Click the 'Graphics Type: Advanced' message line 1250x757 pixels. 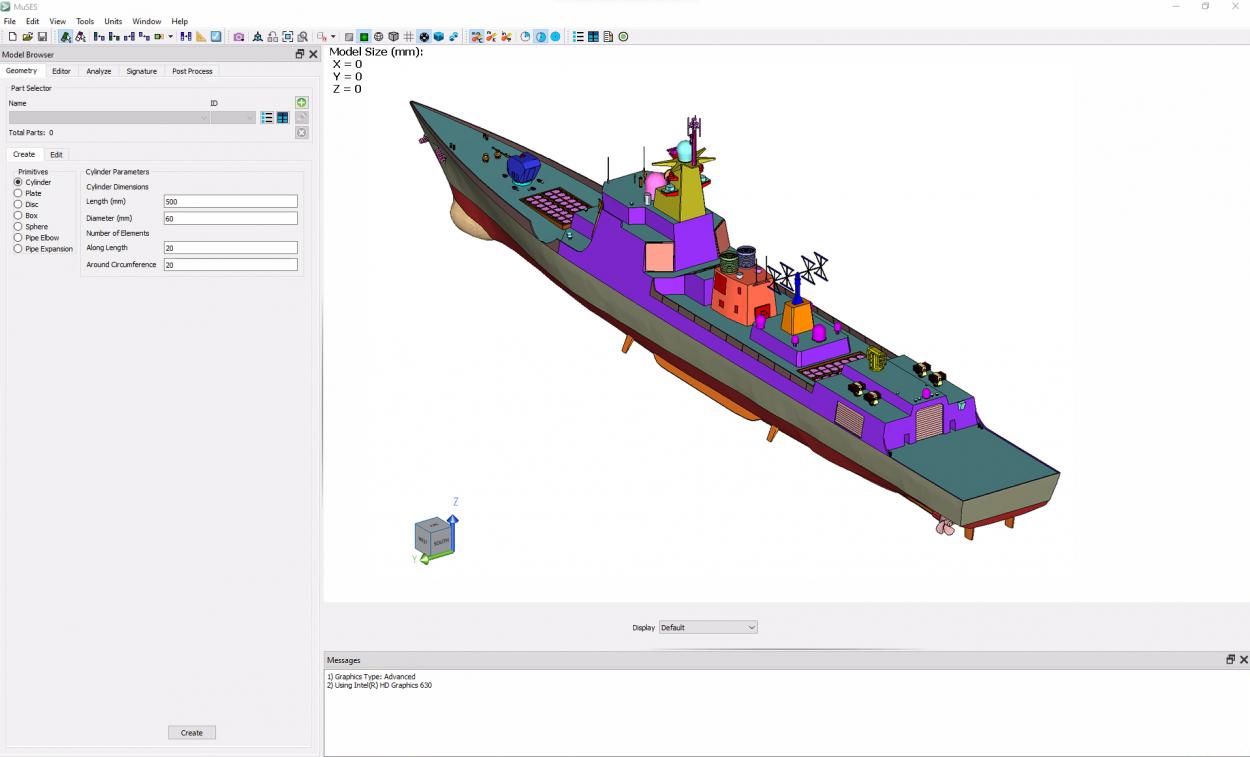click(371, 677)
